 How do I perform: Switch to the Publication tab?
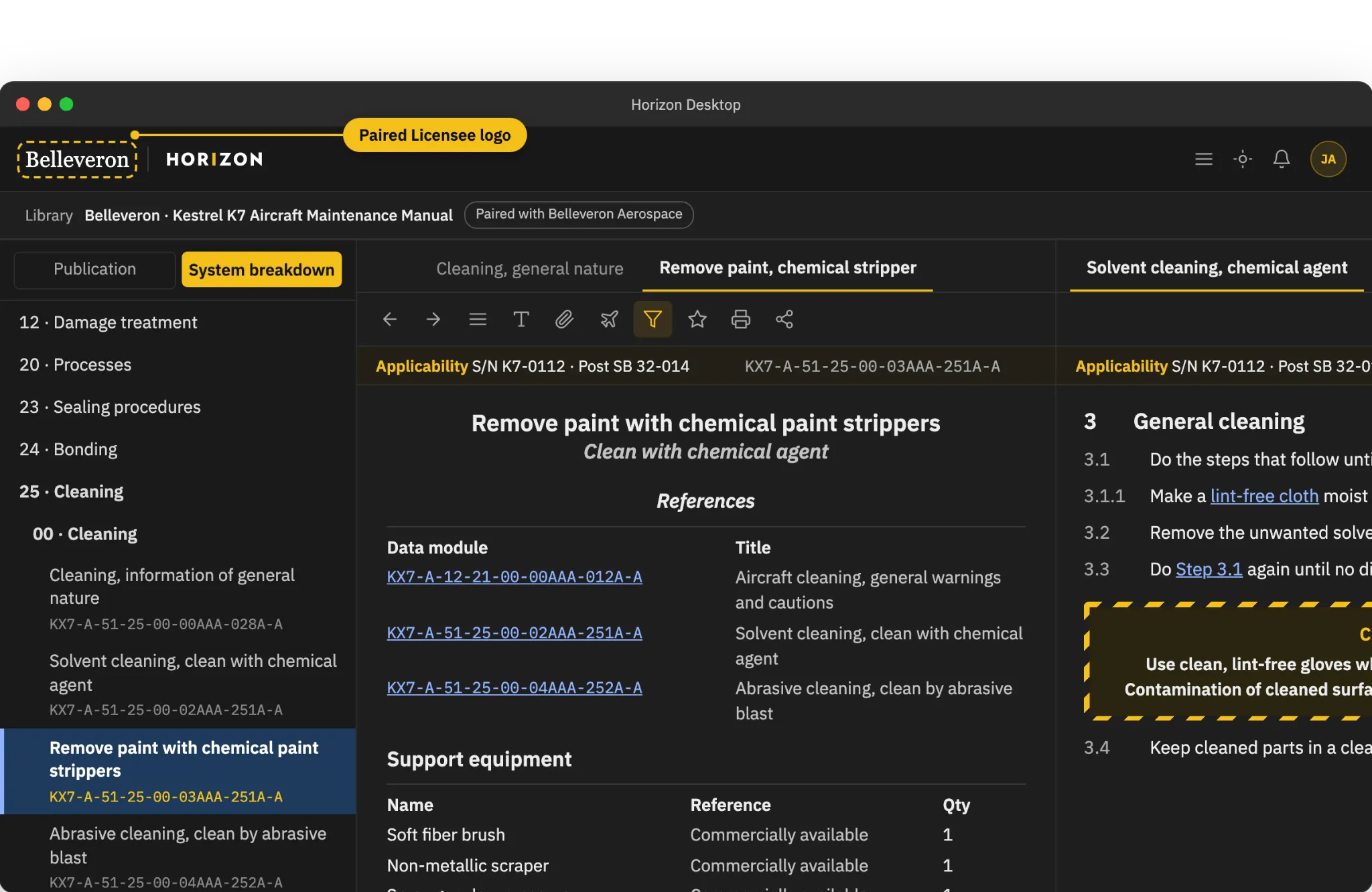(x=94, y=269)
